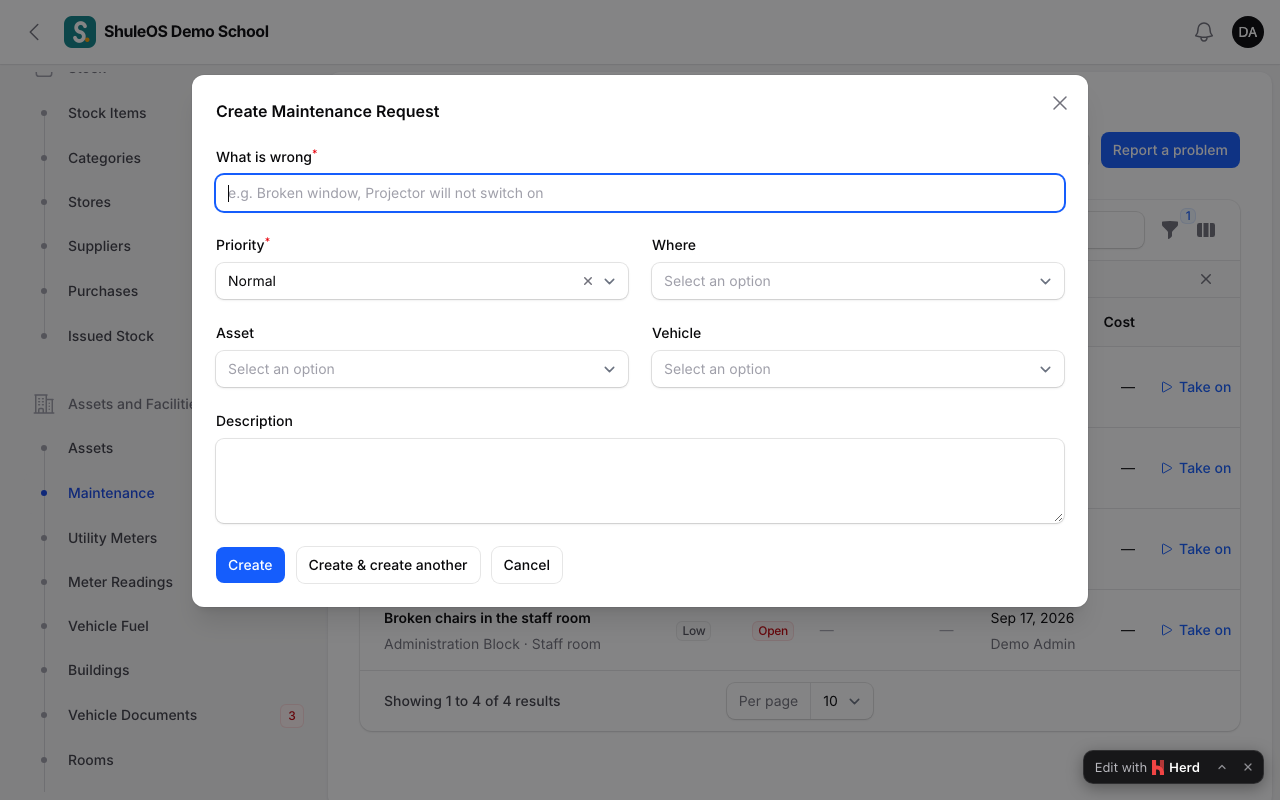Click the notifications bell icon

click(x=1204, y=32)
